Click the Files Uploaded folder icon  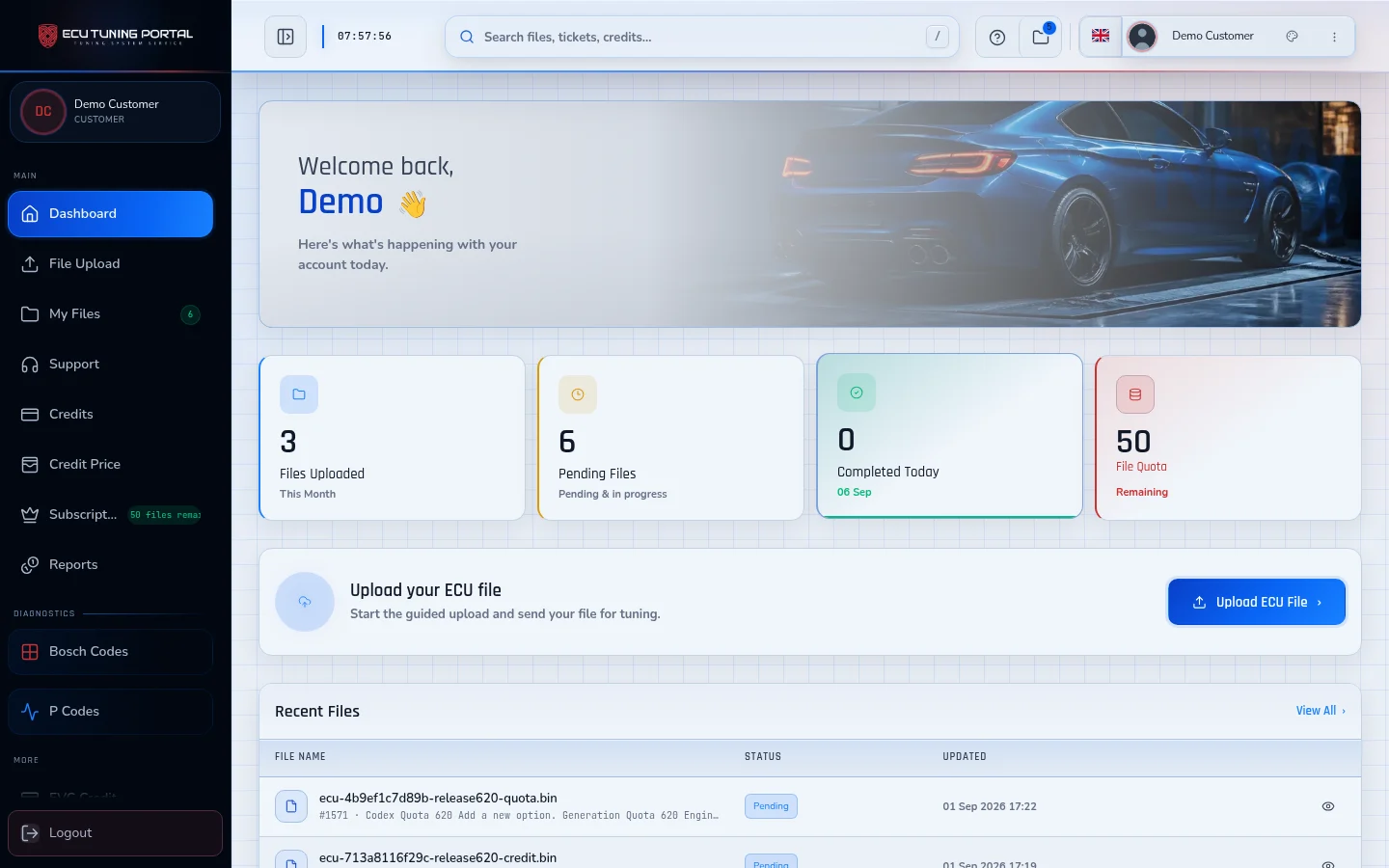tap(299, 394)
